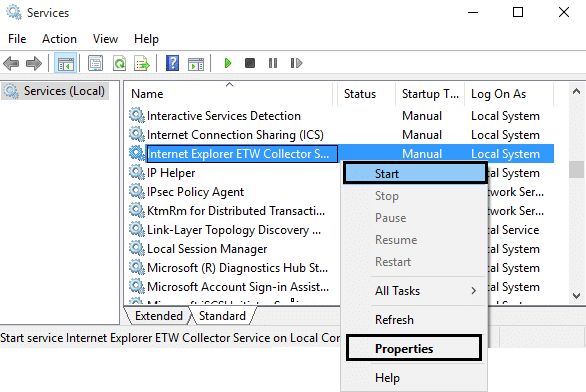Image resolution: width=586 pixels, height=392 pixels.
Task: Open the toolbar Properties icon
Action: (96, 63)
